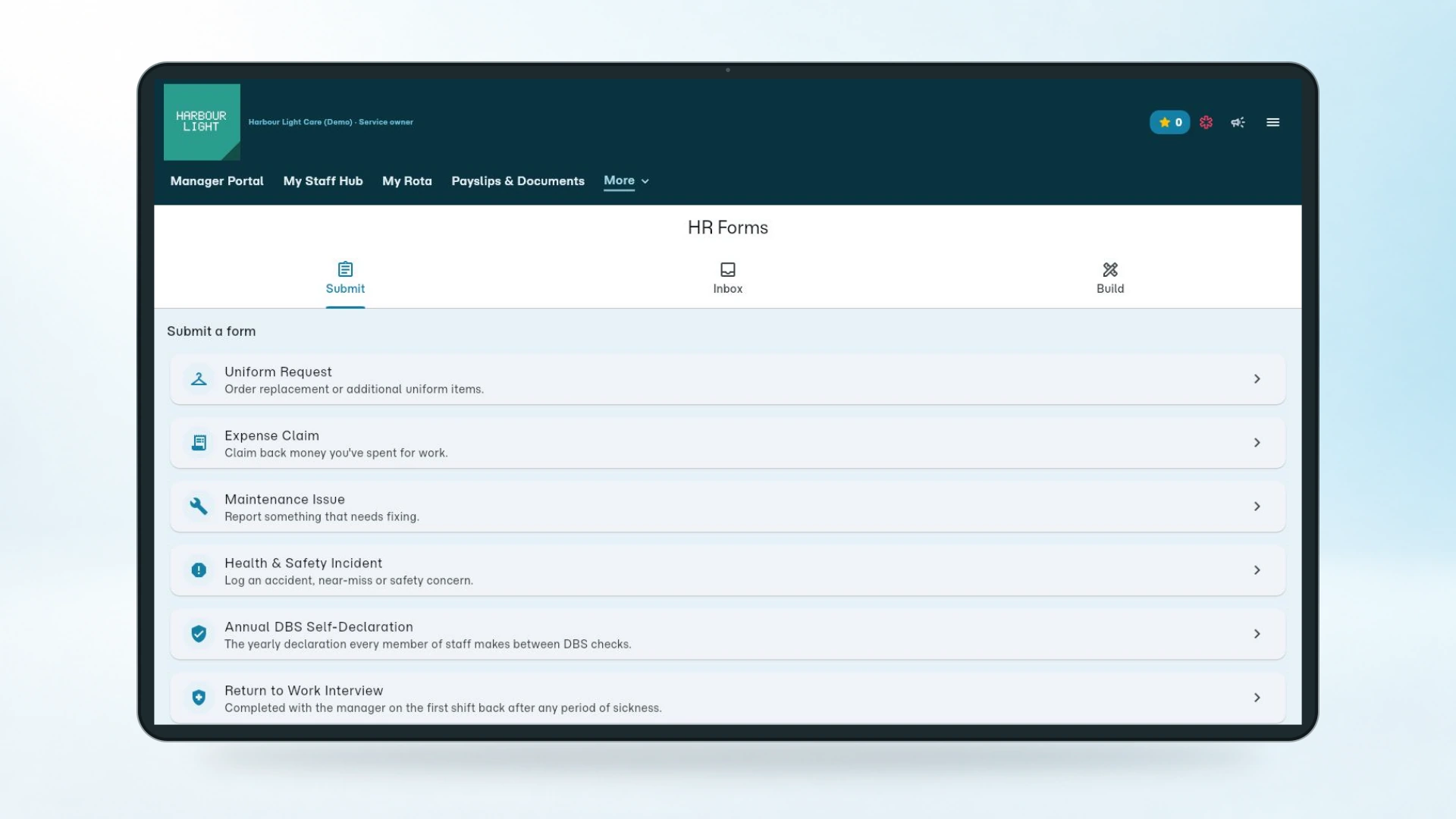Open Health & Safety Incident chevron
The height and width of the screenshot is (819, 1456).
coord(1257,570)
